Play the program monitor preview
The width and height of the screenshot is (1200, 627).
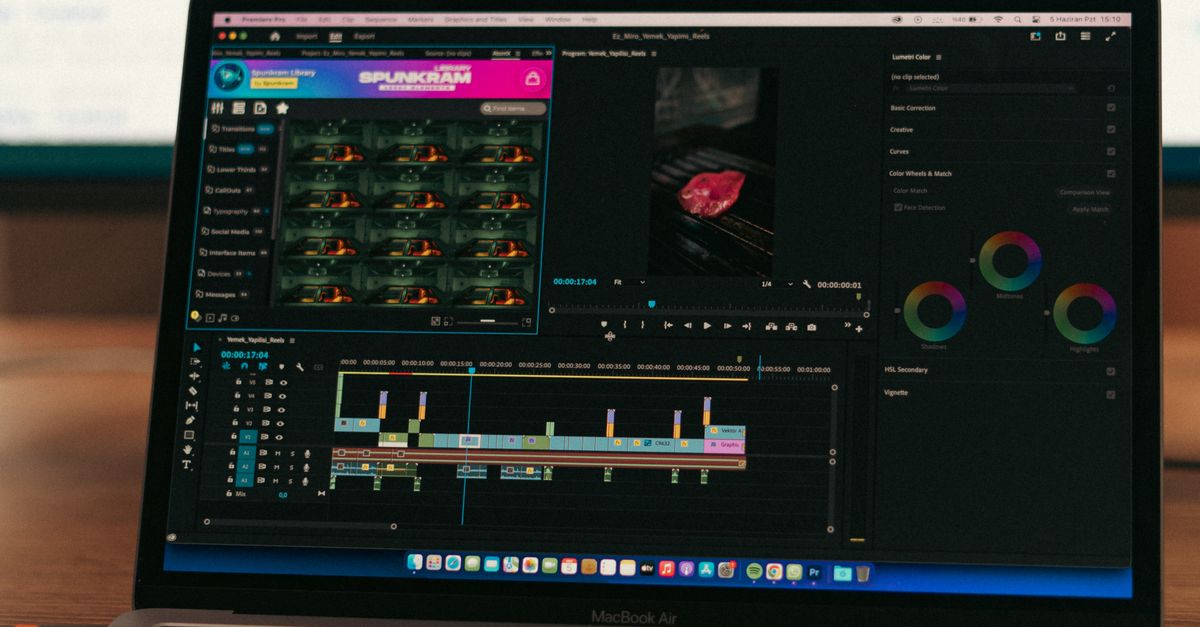[x=707, y=325]
